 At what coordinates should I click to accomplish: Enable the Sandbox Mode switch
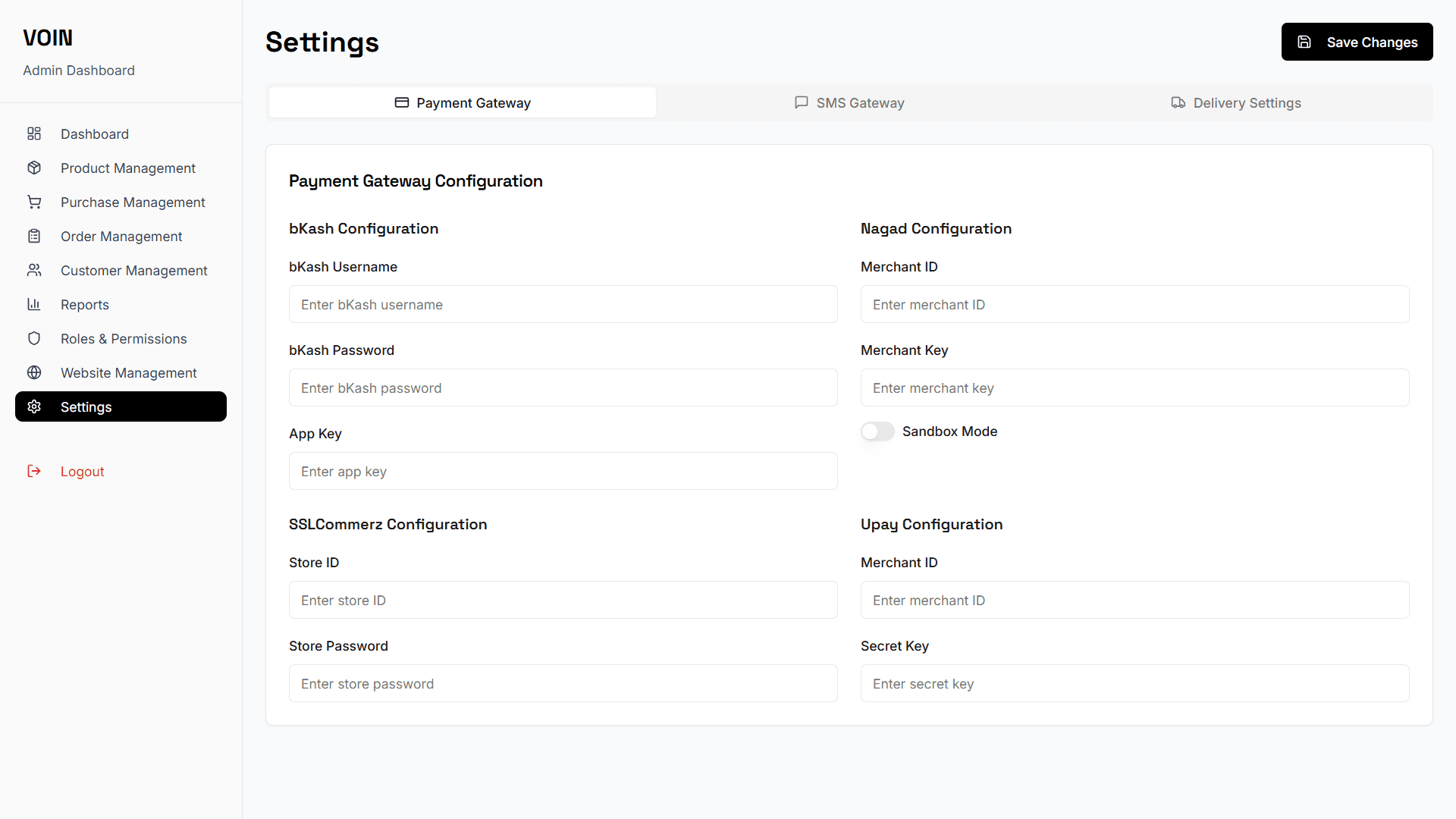pyautogui.click(x=877, y=431)
